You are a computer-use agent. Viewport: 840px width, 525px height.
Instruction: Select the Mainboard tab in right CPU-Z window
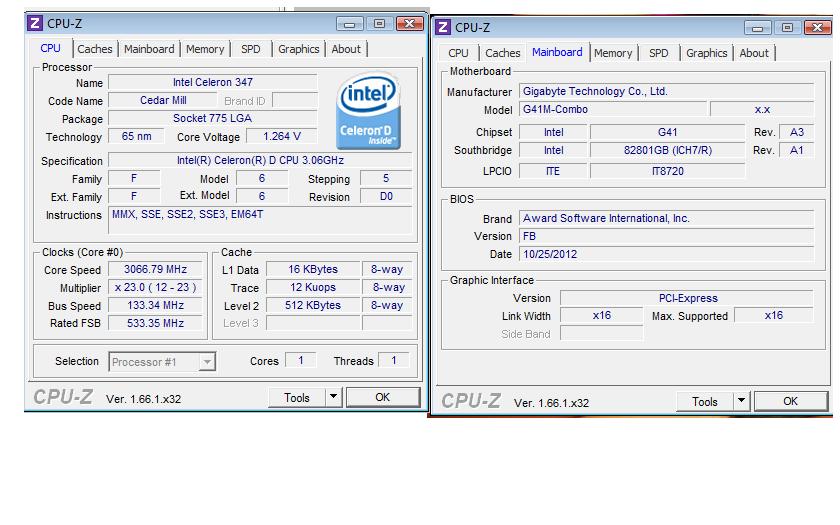[557, 52]
